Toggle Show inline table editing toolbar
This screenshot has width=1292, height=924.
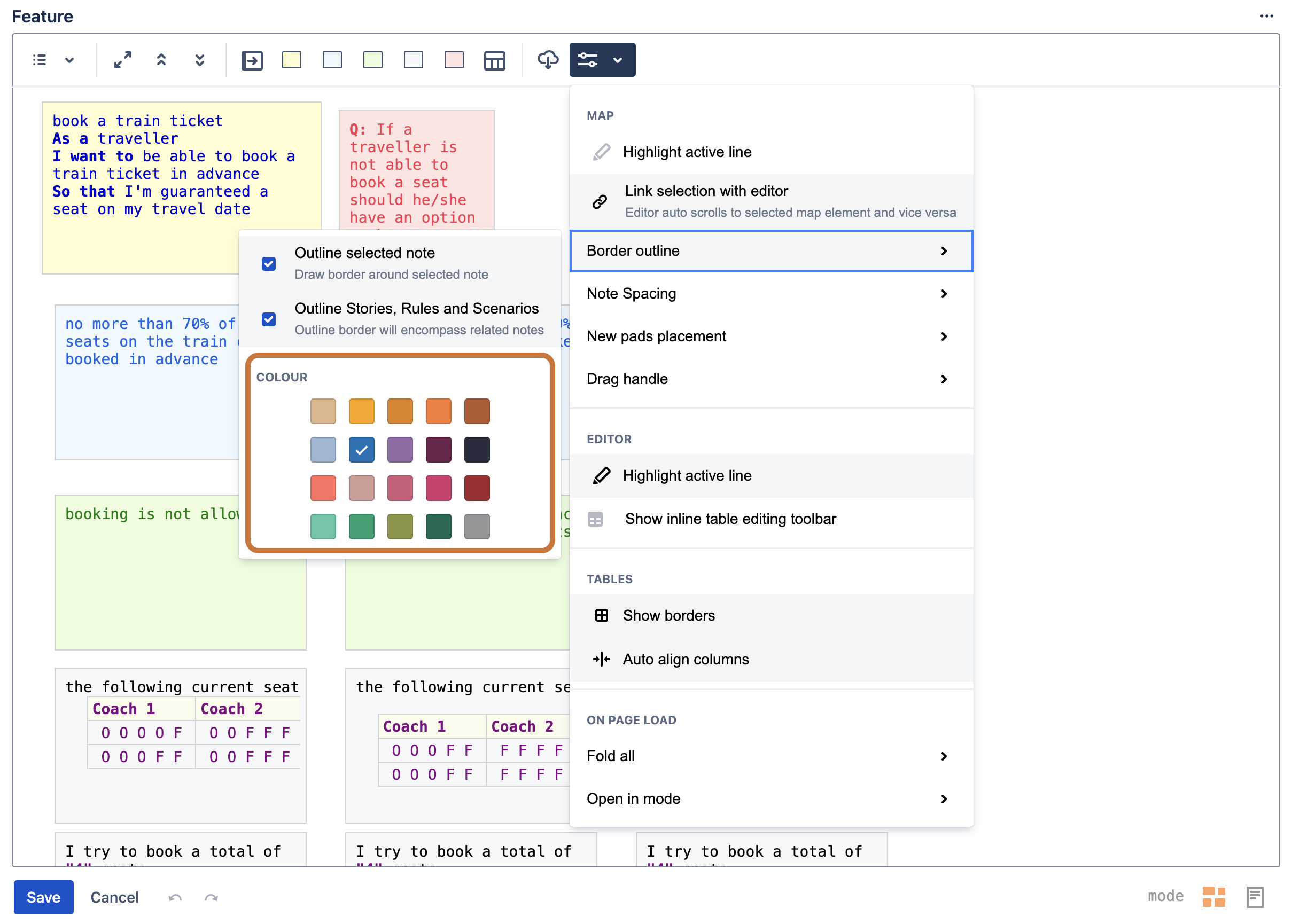(771, 519)
